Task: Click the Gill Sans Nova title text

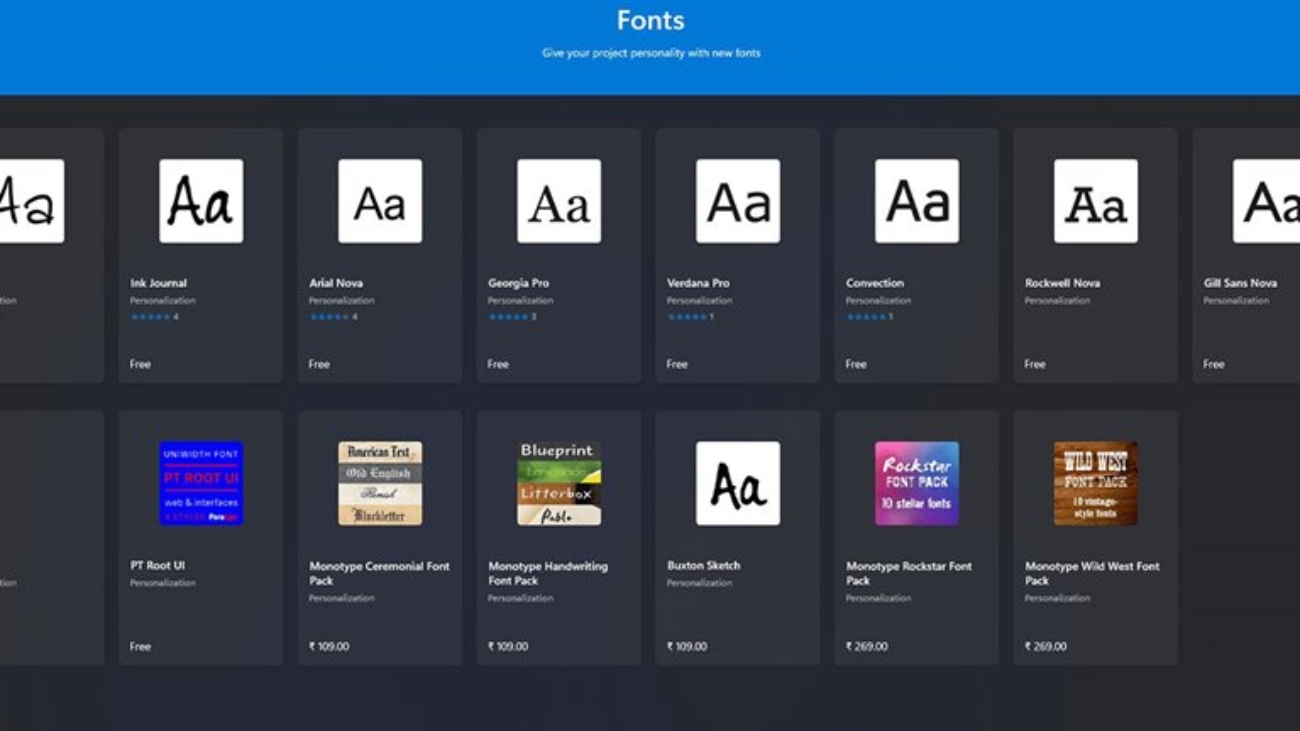Action: (1240, 283)
